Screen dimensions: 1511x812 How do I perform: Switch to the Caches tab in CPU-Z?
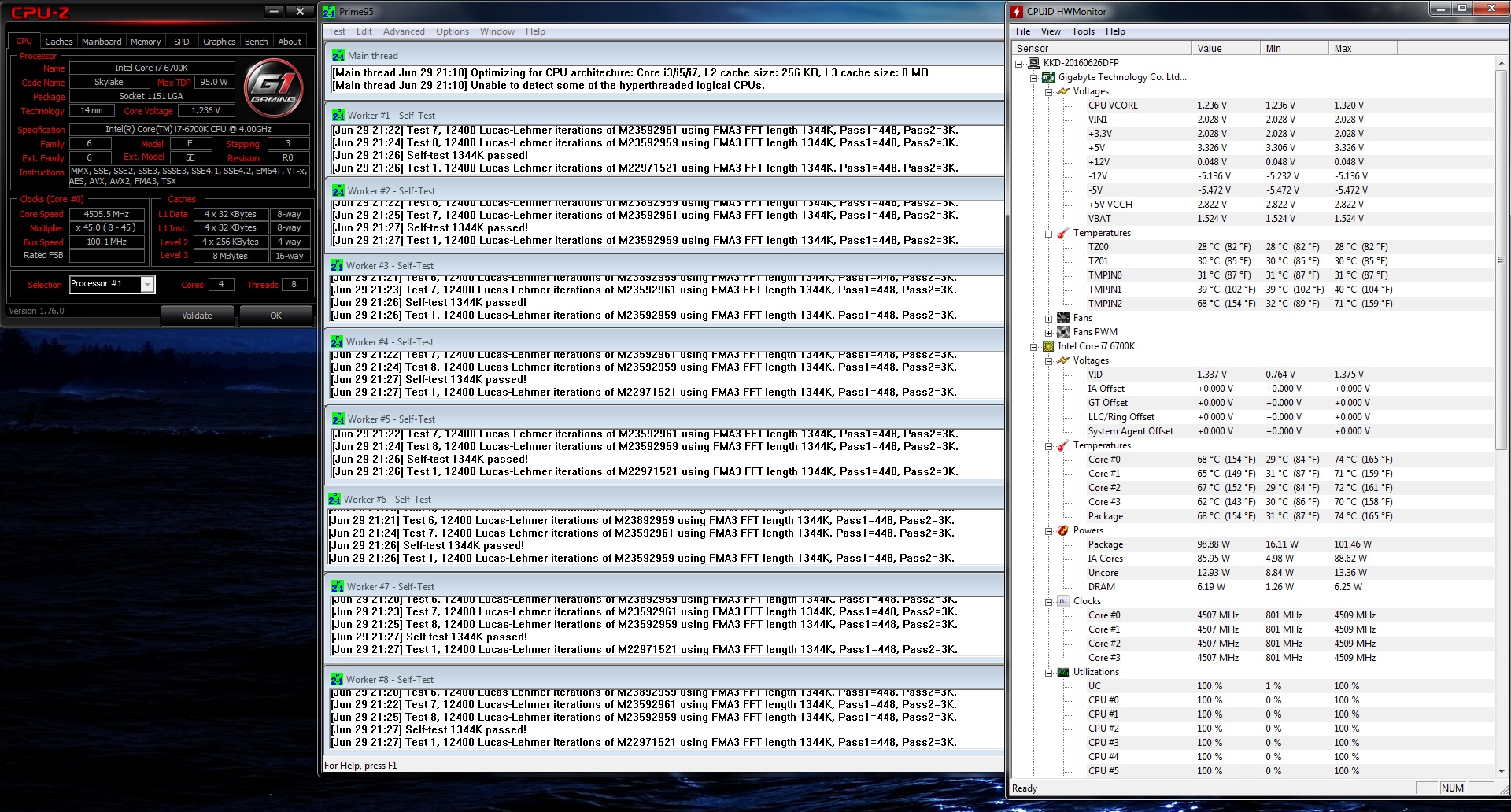[58, 42]
